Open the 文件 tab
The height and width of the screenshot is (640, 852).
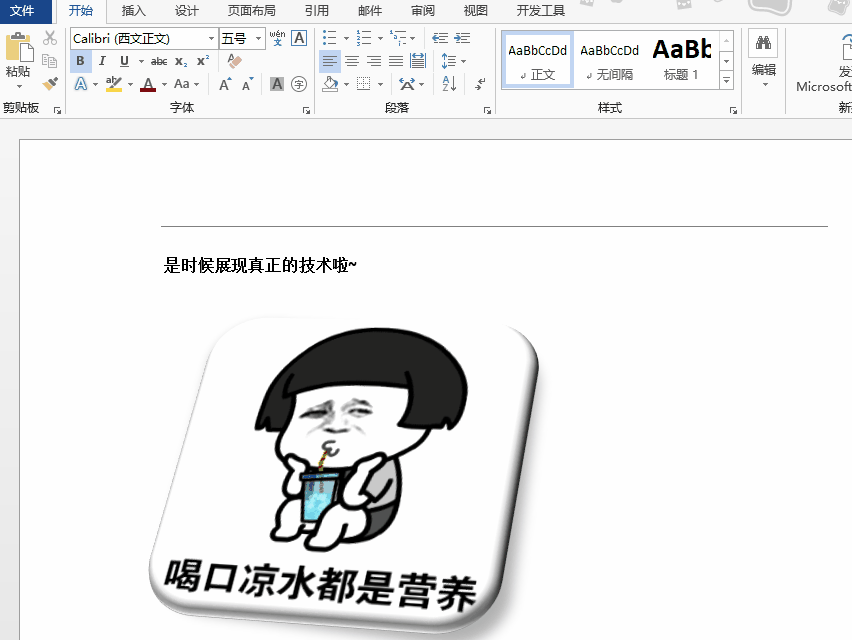click(x=22, y=11)
